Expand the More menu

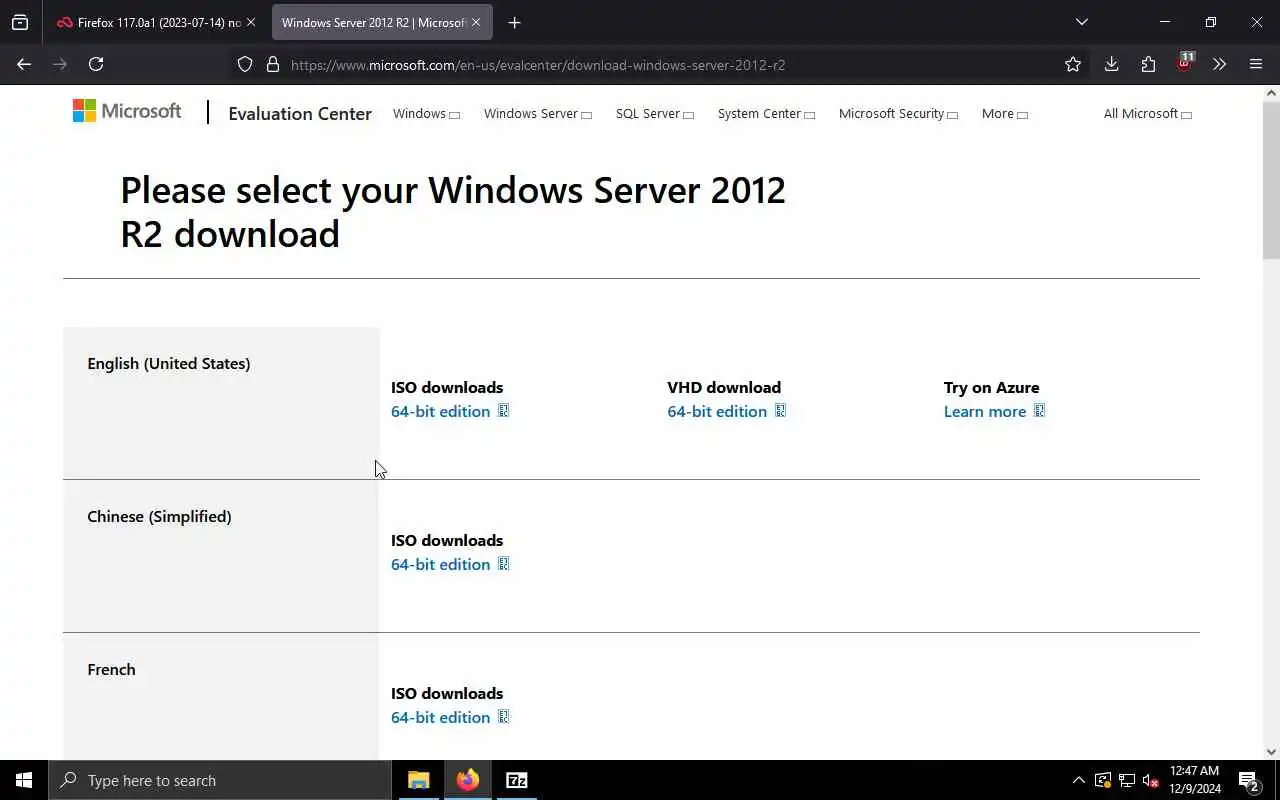click(x=1005, y=114)
